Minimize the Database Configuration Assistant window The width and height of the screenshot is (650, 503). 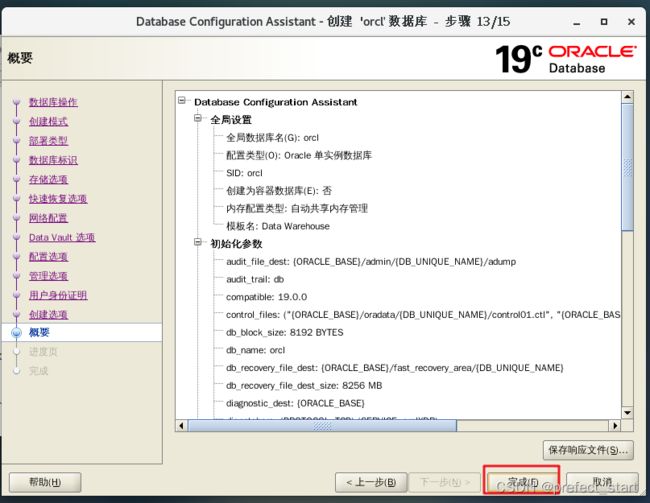click(x=577, y=22)
